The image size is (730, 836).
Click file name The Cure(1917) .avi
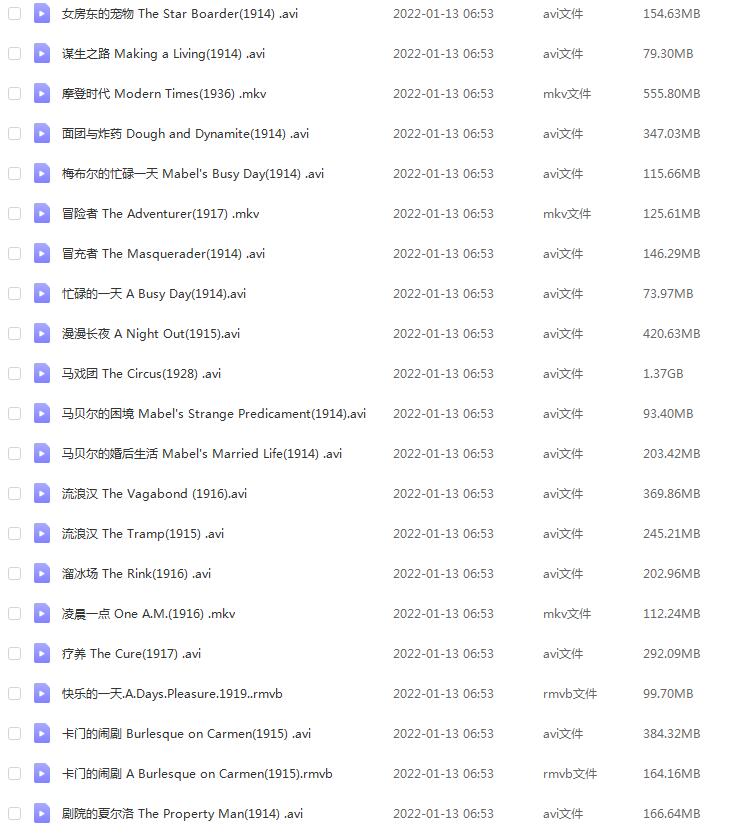(x=131, y=654)
